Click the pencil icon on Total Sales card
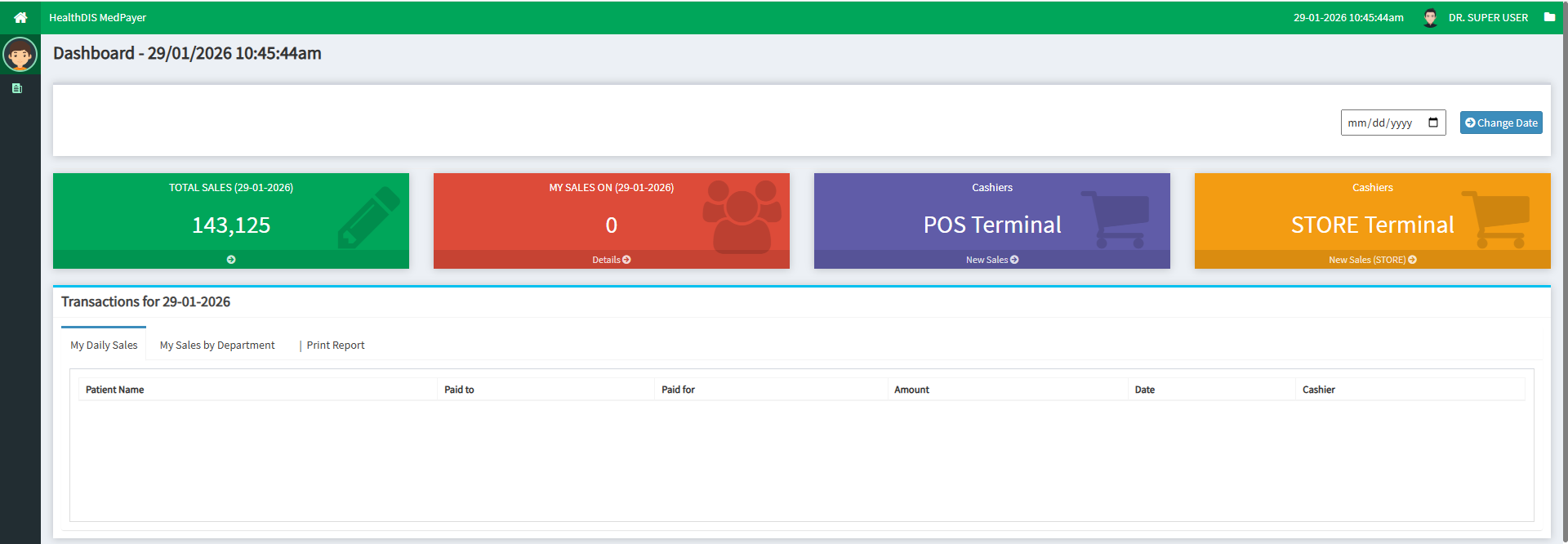 (369, 217)
